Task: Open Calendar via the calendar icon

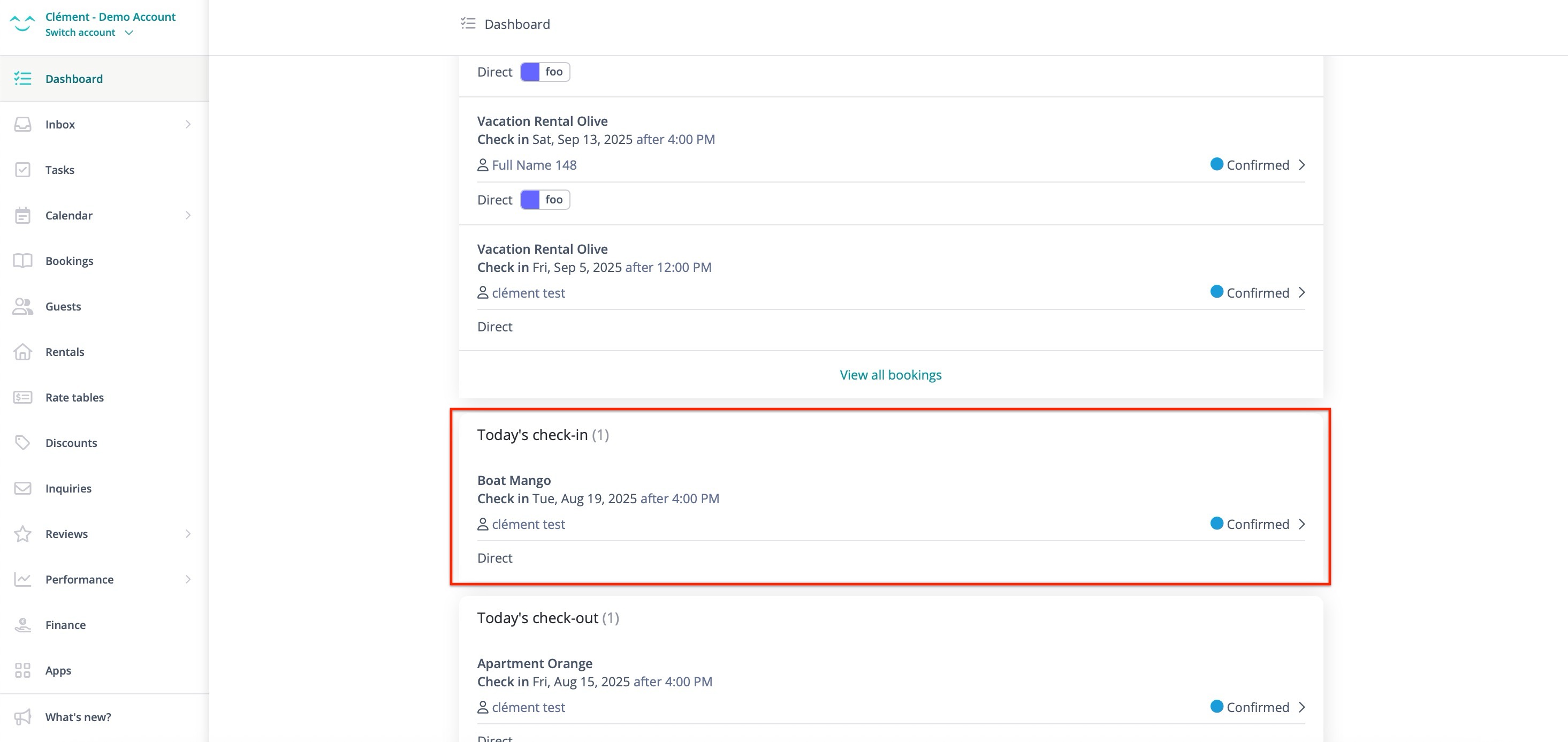Action: click(22, 215)
